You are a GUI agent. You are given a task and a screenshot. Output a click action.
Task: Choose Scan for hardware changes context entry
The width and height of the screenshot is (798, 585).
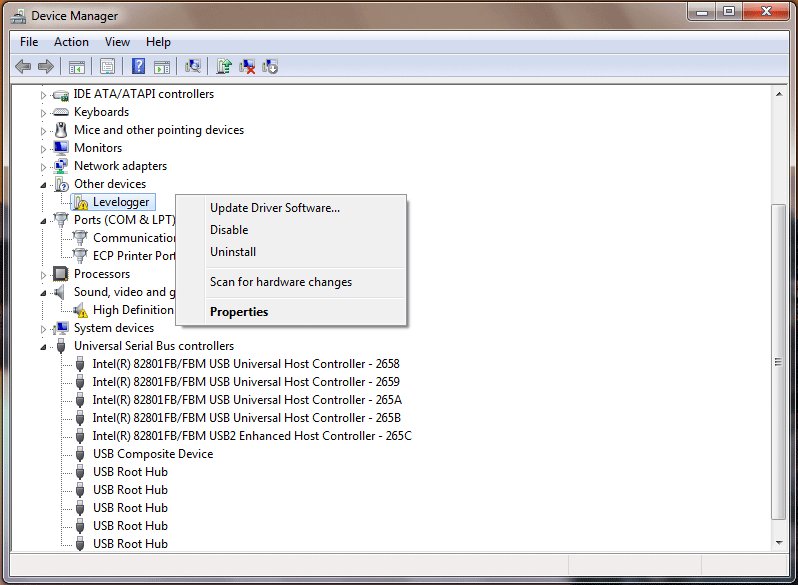pyautogui.click(x=292, y=282)
